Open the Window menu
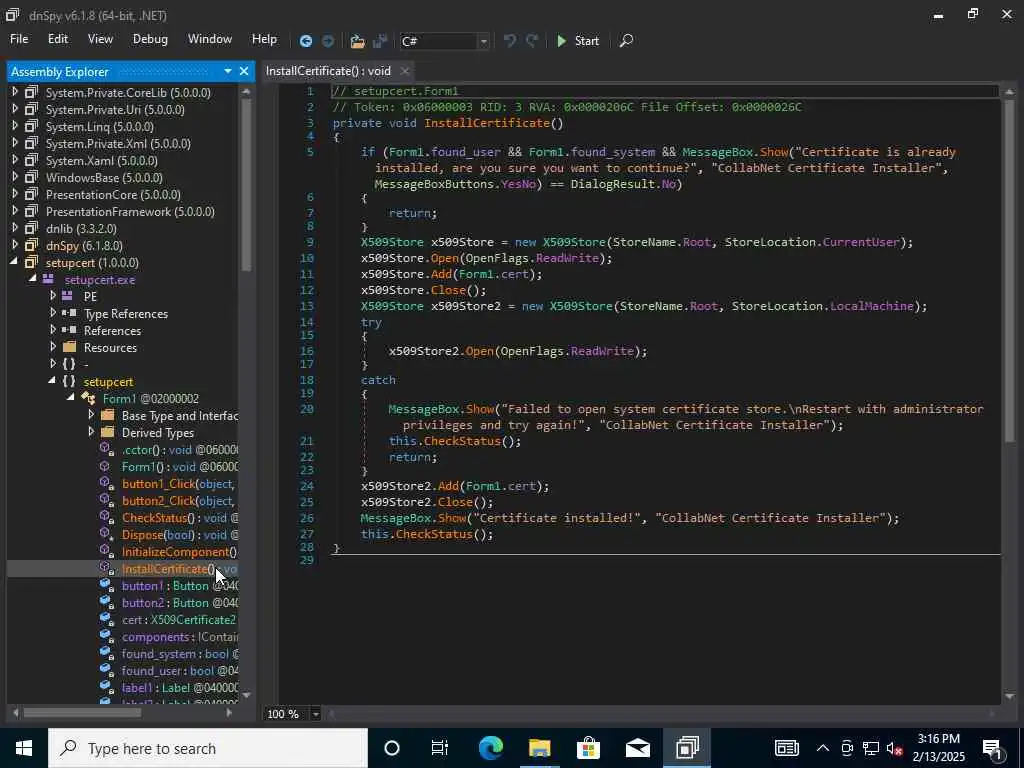Screen dimensions: 1024x768 coord(210,39)
